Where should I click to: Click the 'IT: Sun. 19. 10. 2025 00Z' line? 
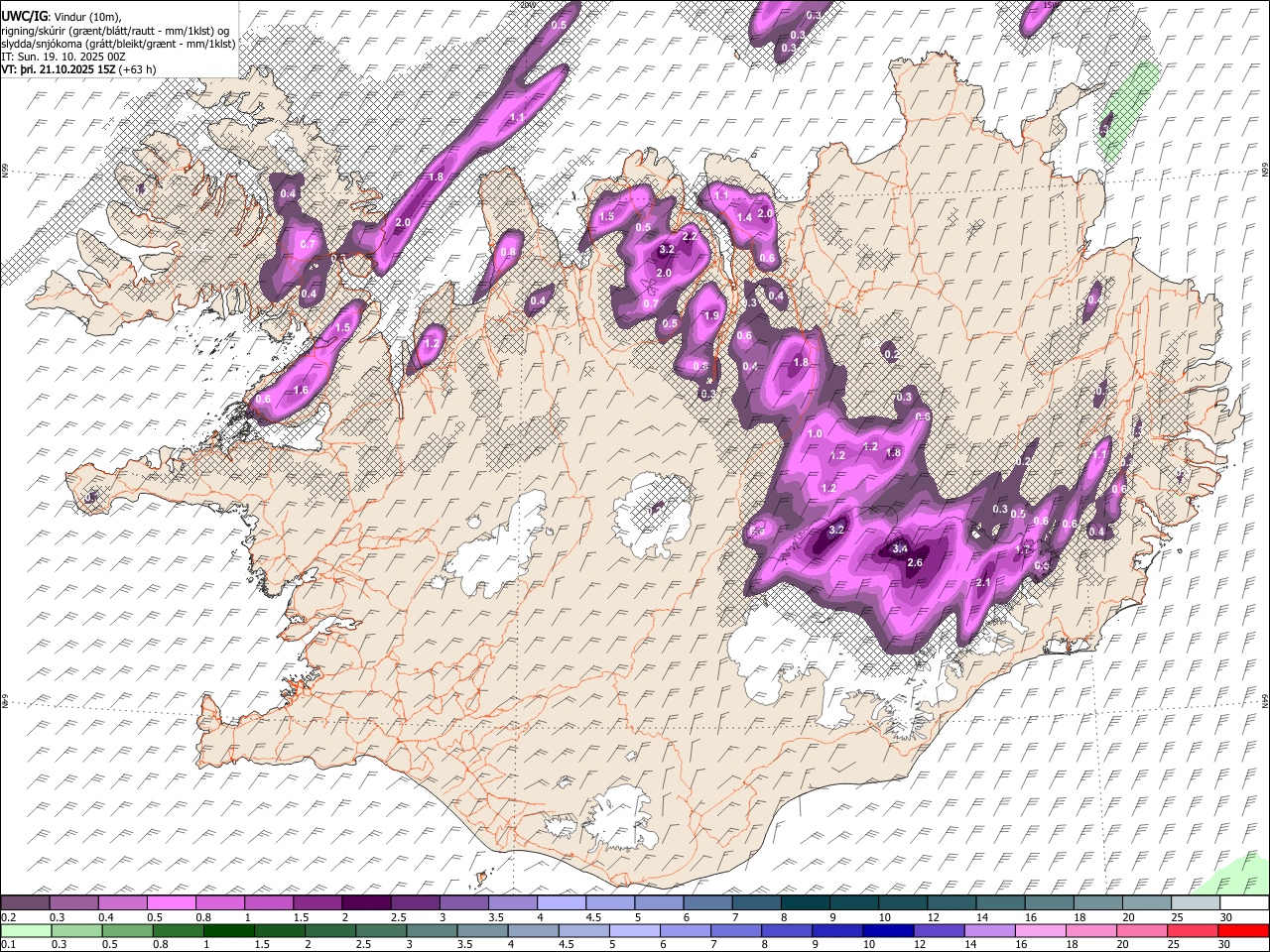pos(63,57)
